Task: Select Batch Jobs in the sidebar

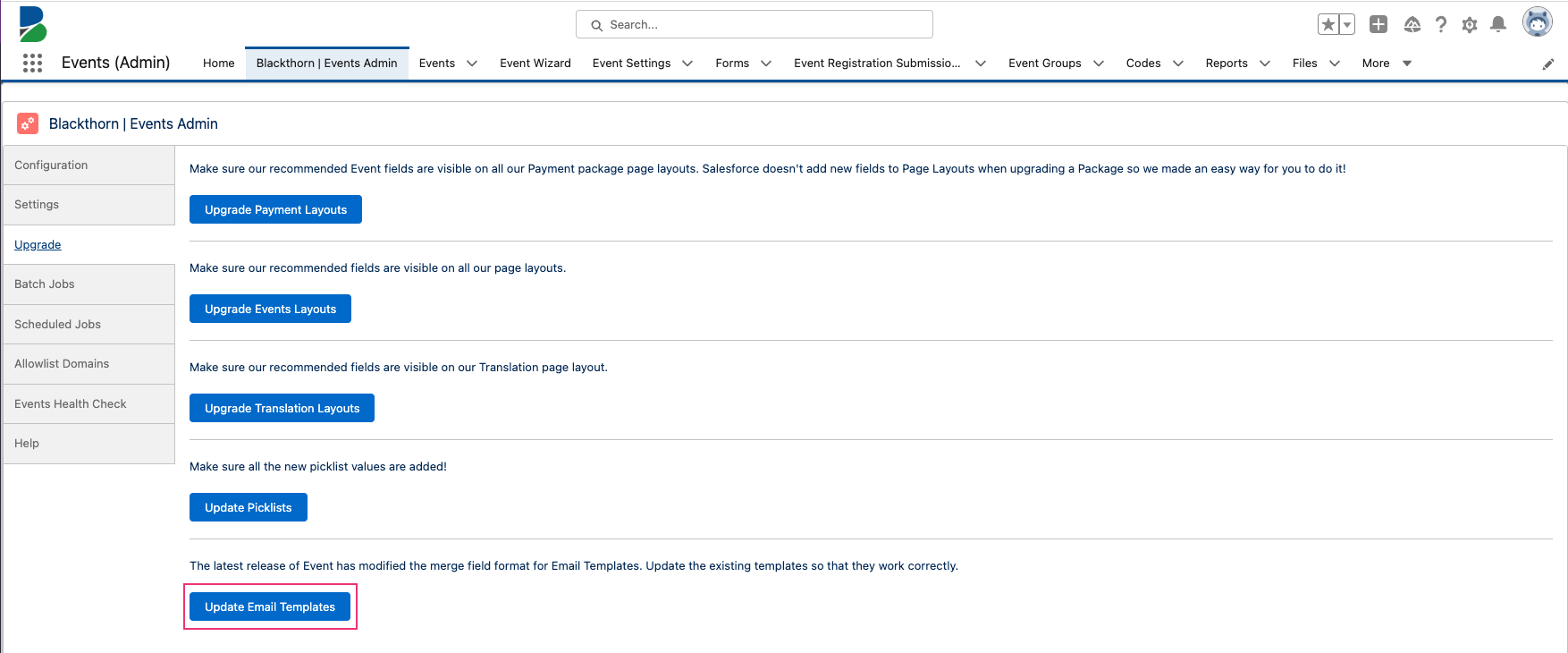Action: [89, 284]
